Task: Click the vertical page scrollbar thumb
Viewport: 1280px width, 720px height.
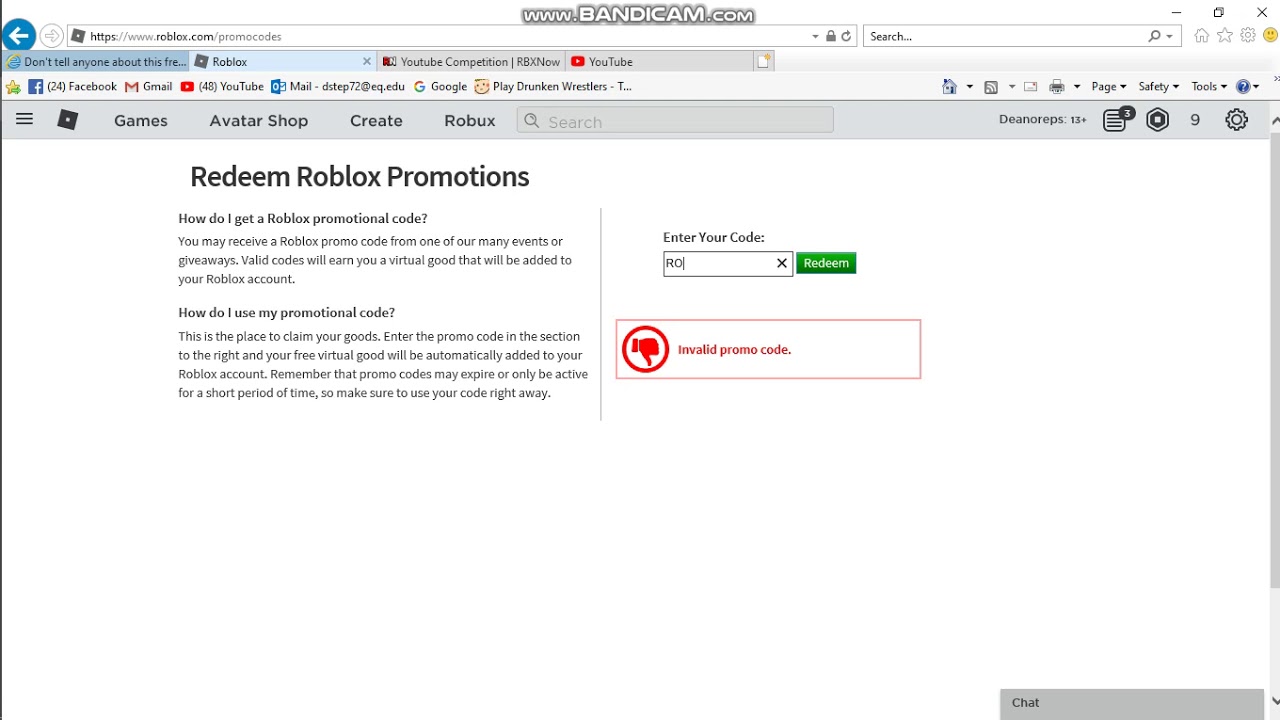Action: (x=1275, y=360)
